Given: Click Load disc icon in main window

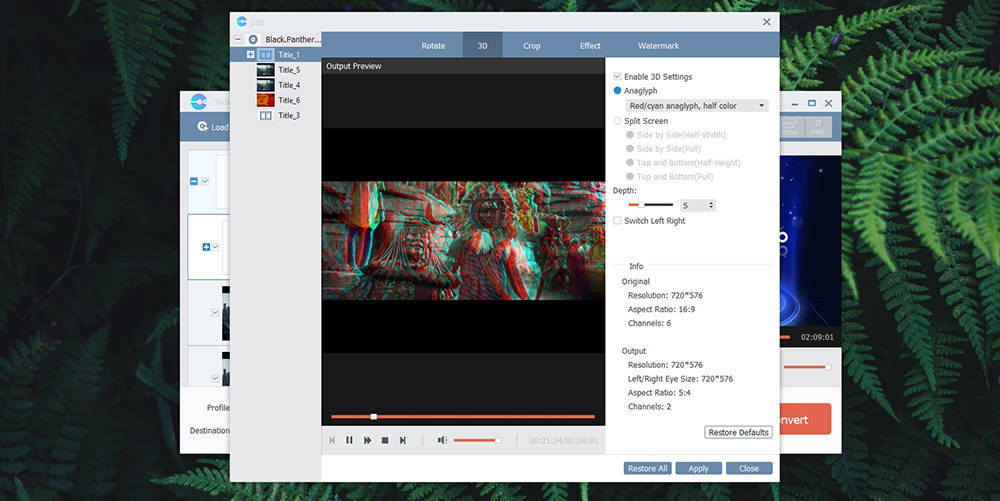Looking at the screenshot, I should coord(203,127).
